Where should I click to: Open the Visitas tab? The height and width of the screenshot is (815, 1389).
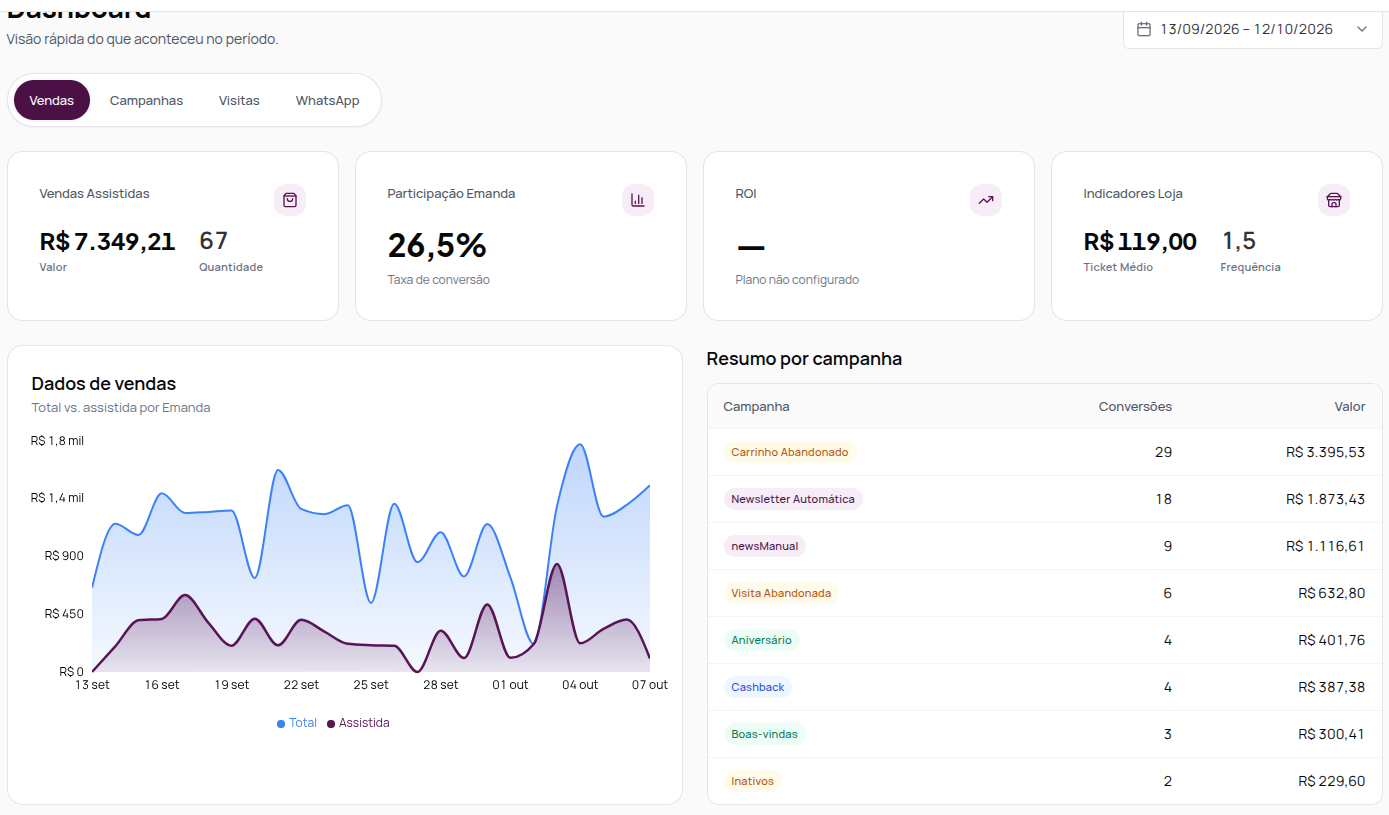coord(239,100)
